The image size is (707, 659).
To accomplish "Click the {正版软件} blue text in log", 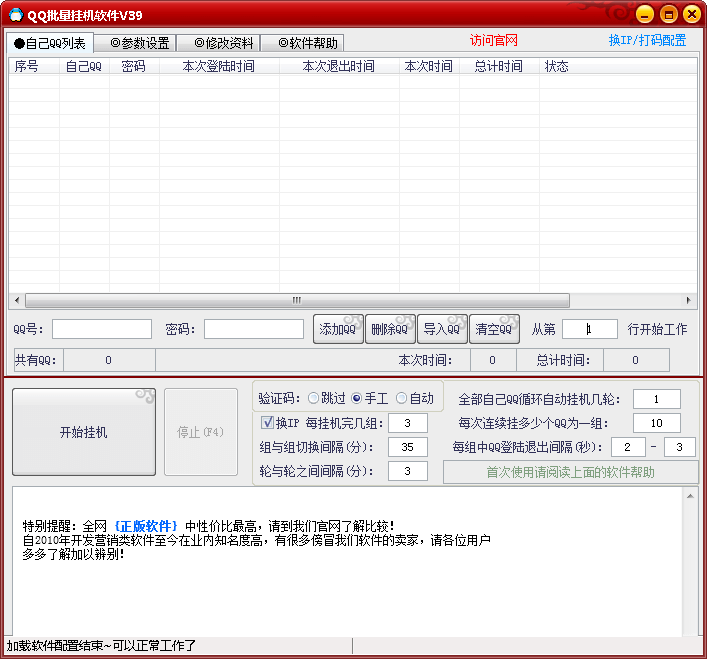I will click(x=146, y=526).
